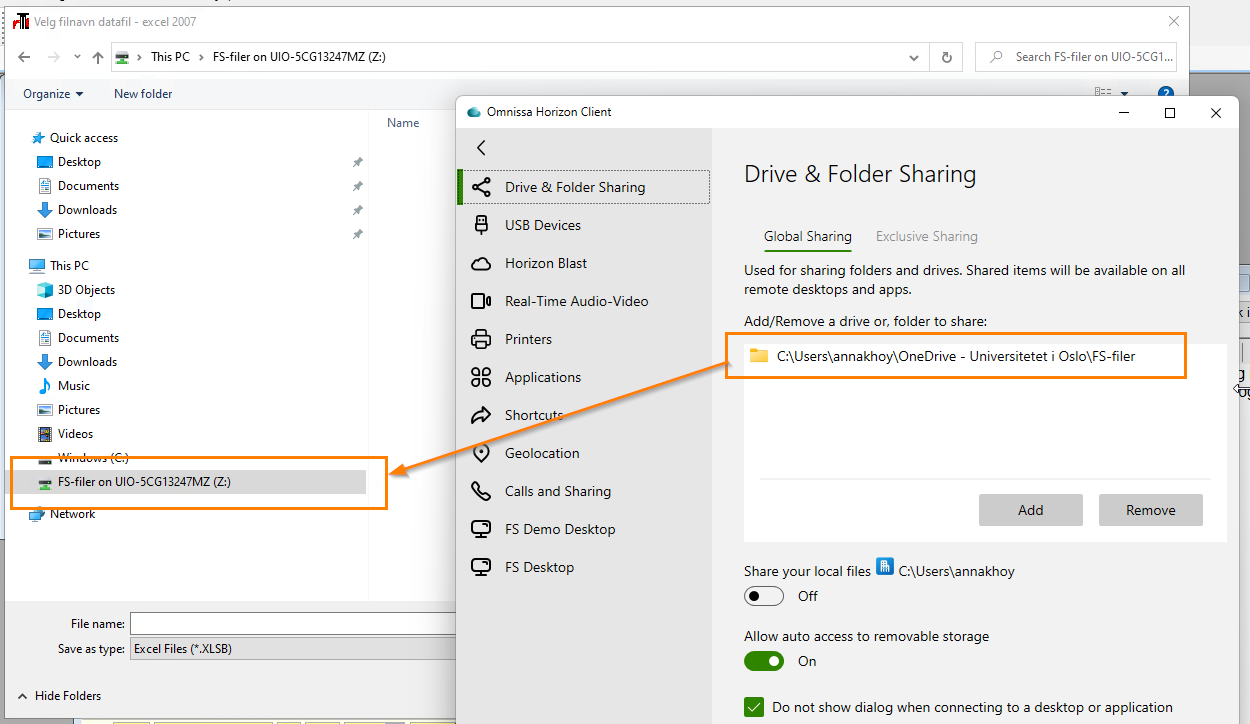Open the Save as type dropdown

(293, 649)
